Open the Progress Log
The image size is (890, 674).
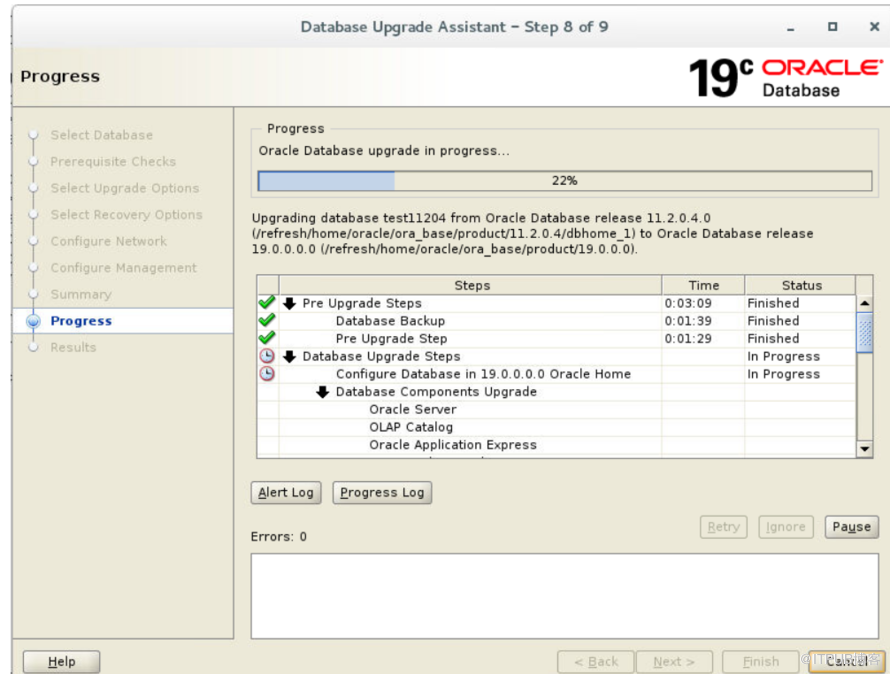pos(382,492)
